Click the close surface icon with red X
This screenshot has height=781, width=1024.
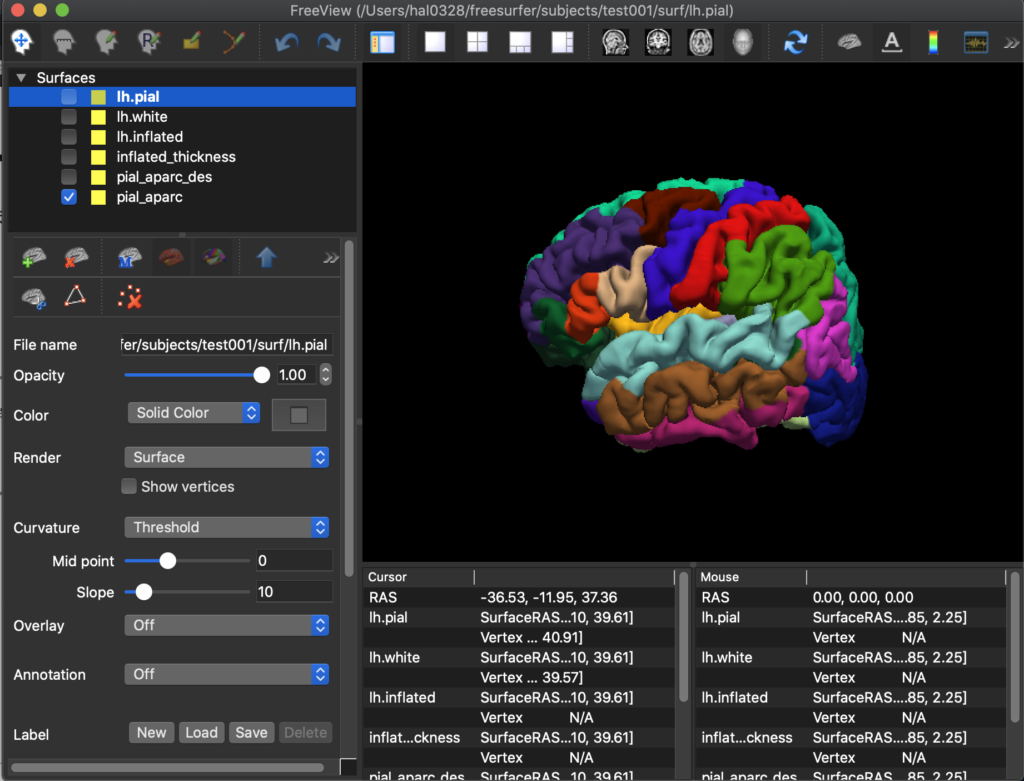click(x=76, y=258)
